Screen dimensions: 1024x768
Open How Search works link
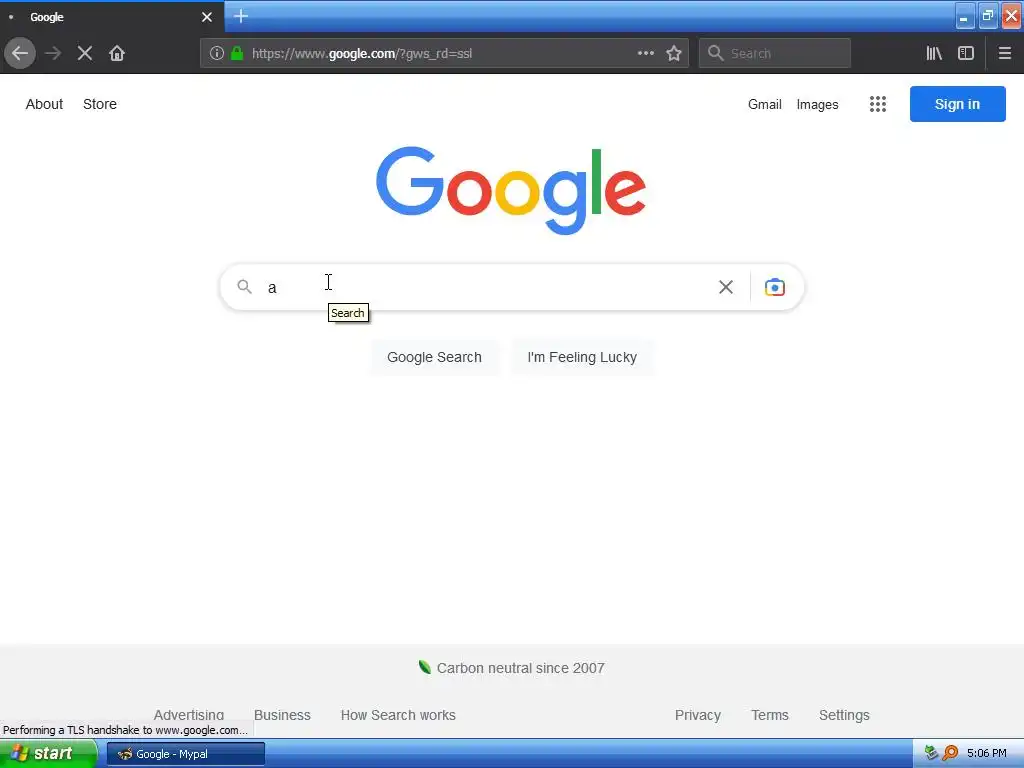pyautogui.click(x=398, y=715)
